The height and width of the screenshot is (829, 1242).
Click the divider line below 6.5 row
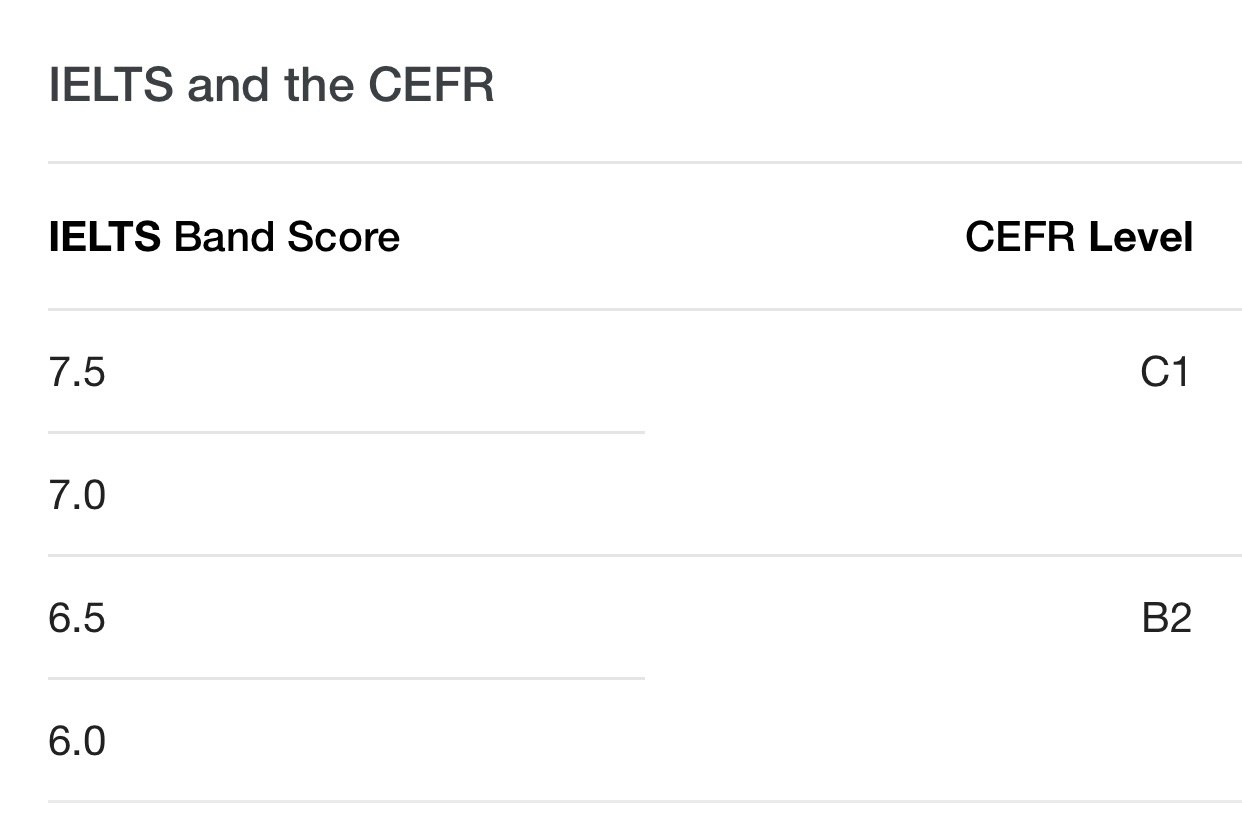tap(346, 678)
